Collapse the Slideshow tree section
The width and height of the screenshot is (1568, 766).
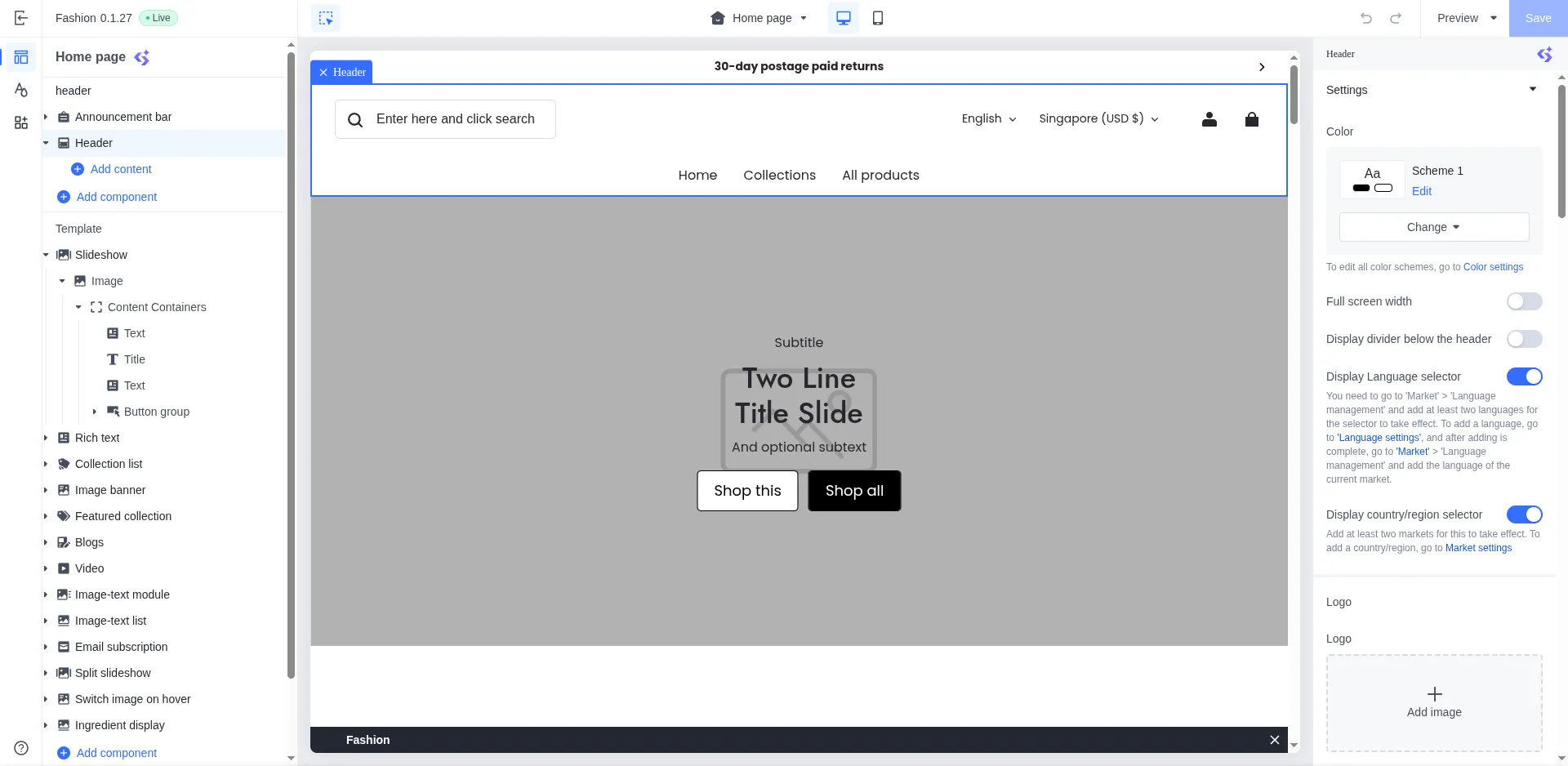(47, 255)
